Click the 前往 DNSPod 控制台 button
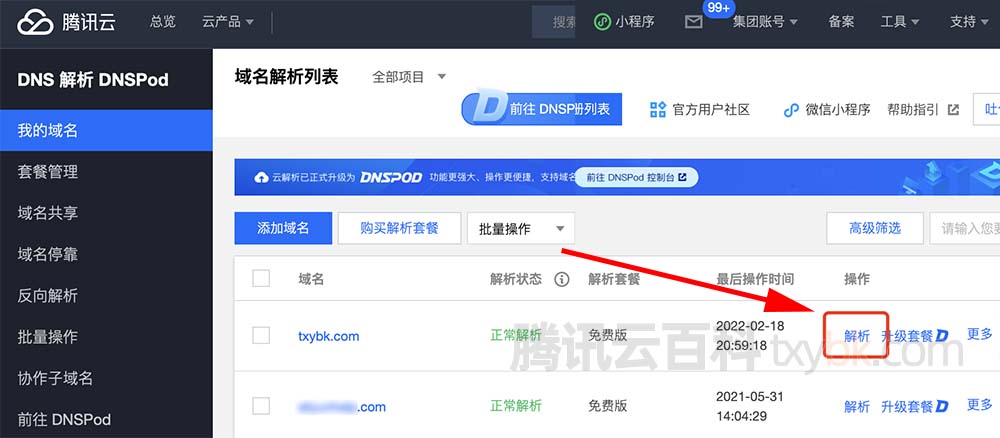 click(636, 177)
